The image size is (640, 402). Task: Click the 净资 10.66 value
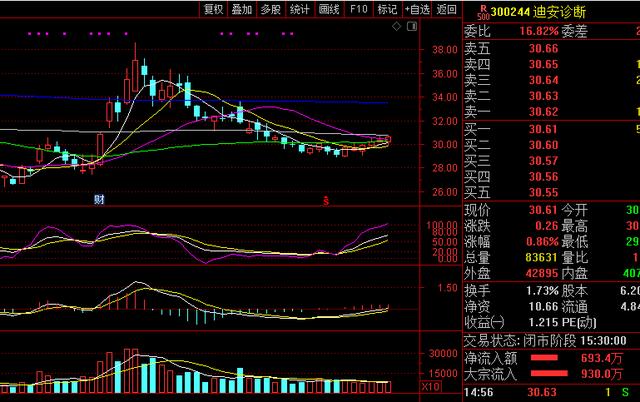[x=543, y=306]
